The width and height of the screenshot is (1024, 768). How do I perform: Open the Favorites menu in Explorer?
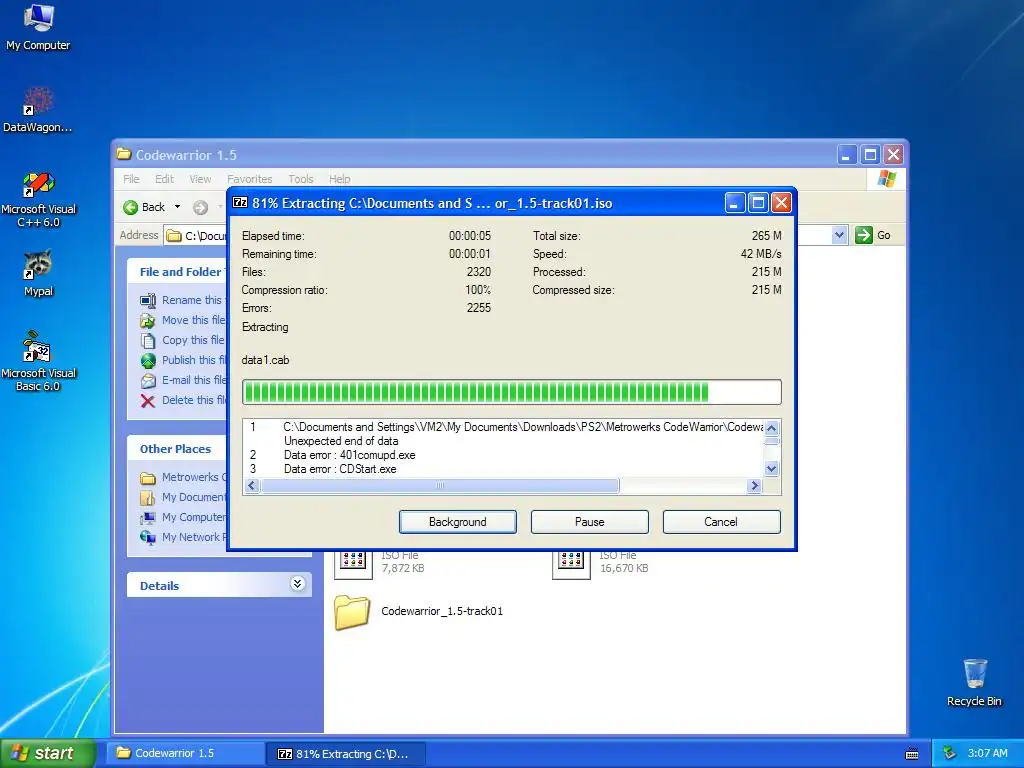coord(249,179)
